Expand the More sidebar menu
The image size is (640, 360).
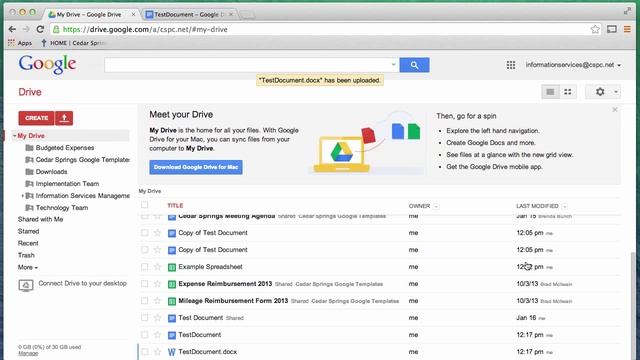[x=28, y=267]
